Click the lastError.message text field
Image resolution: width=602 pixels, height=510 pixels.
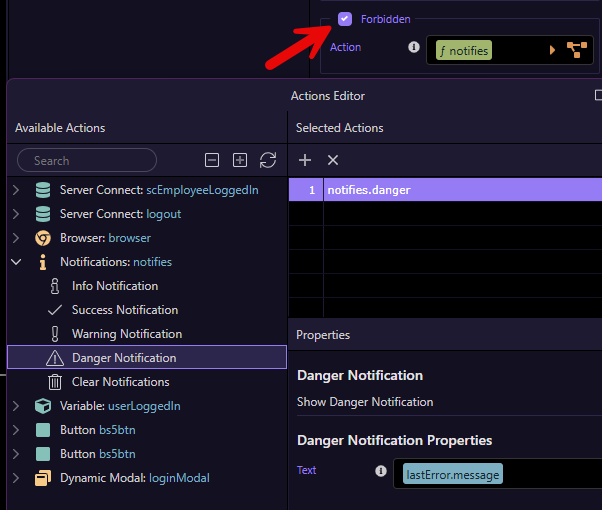pos(500,474)
